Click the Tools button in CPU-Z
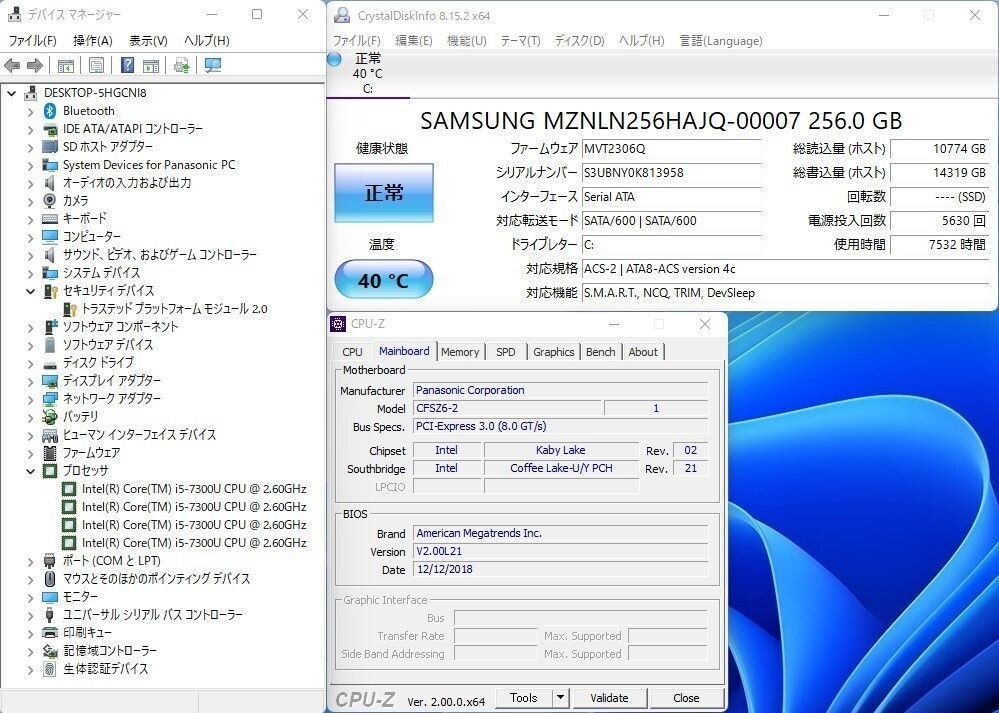 (524, 698)
